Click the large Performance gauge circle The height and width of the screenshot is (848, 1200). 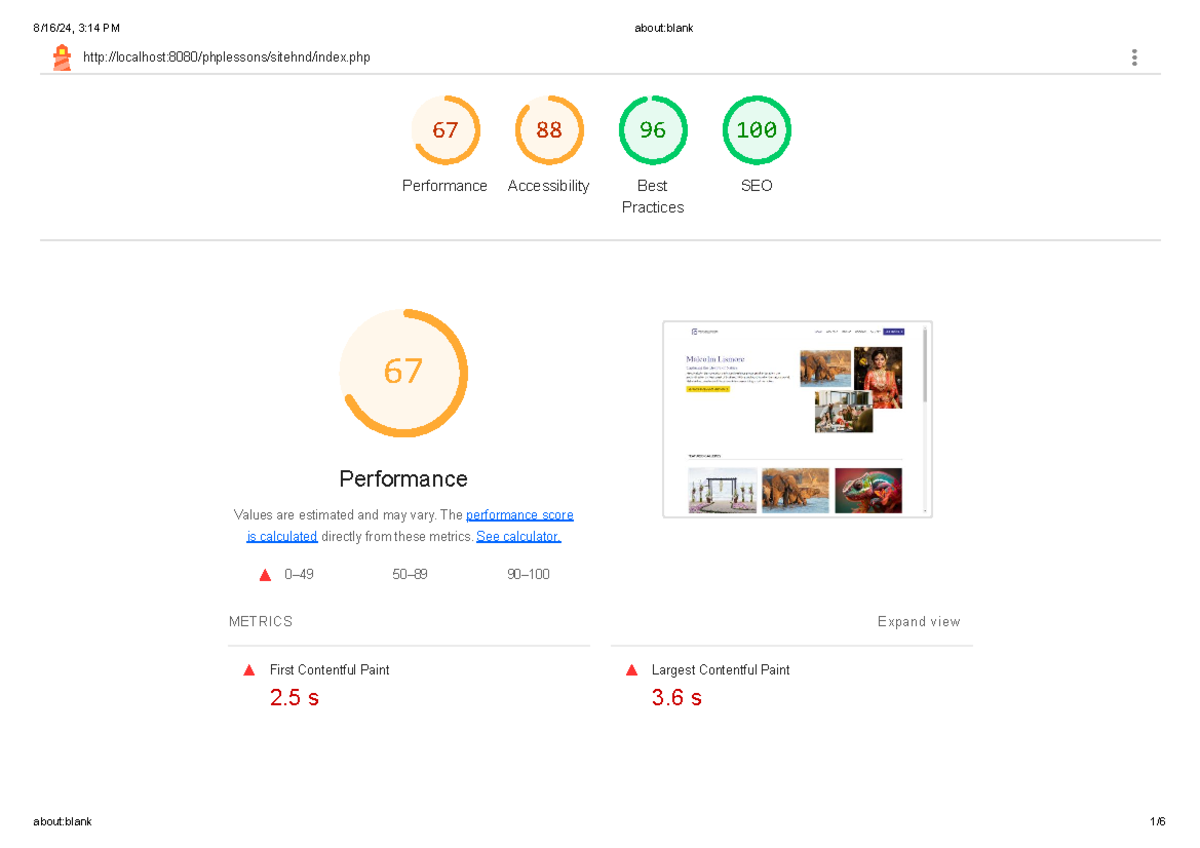click(x=403, y=372)
